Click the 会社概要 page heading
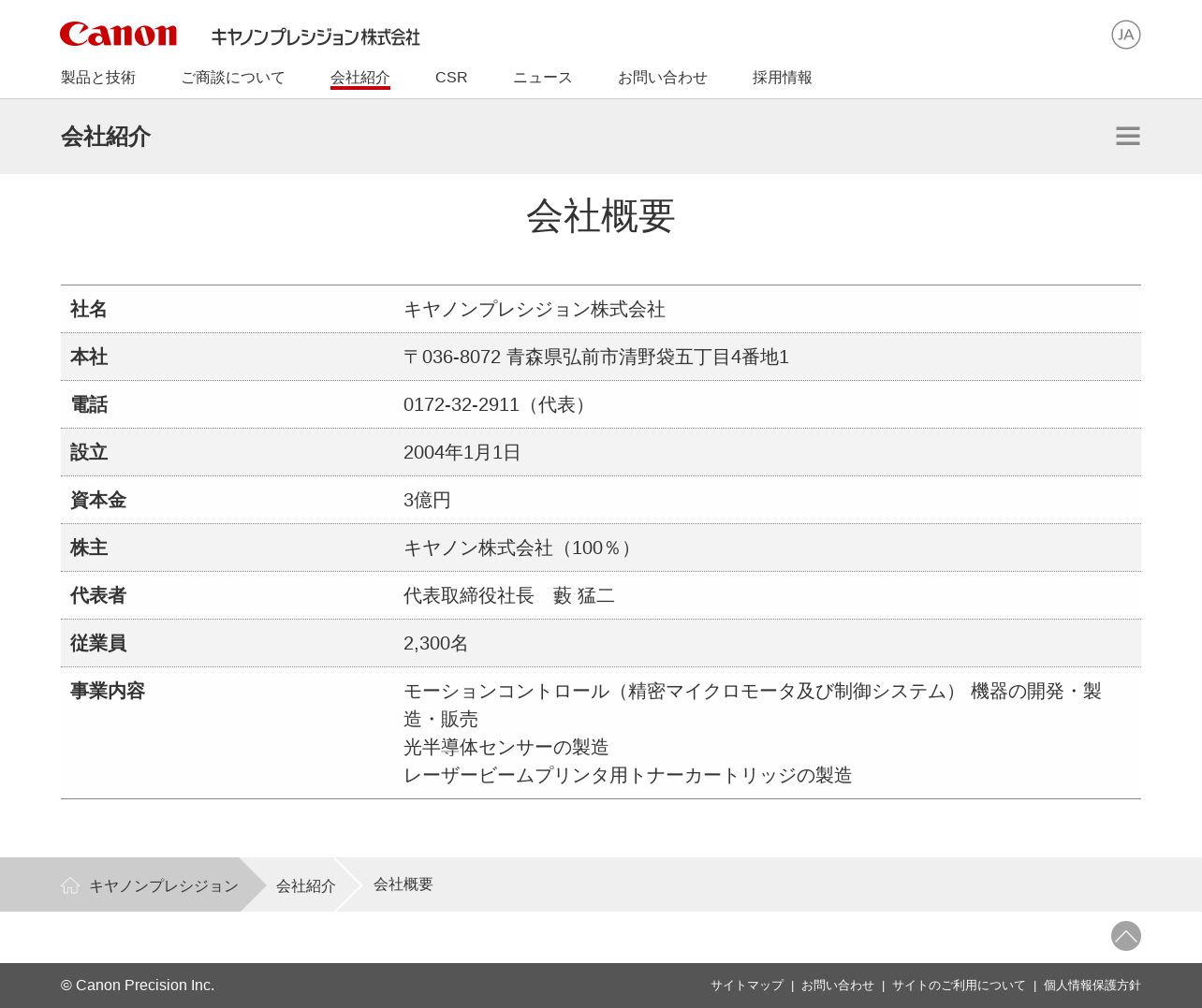This screenshot has width=1202, height=1008. [x=601, y=216]
